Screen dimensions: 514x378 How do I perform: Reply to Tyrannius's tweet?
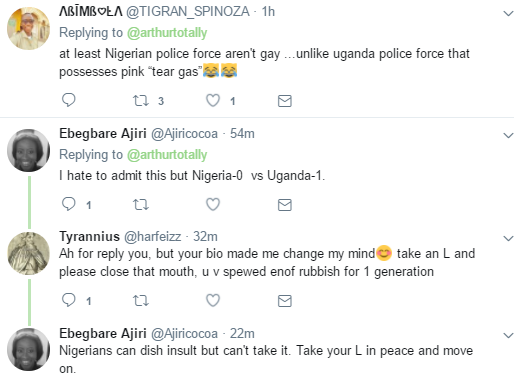[x=69, y=300]
